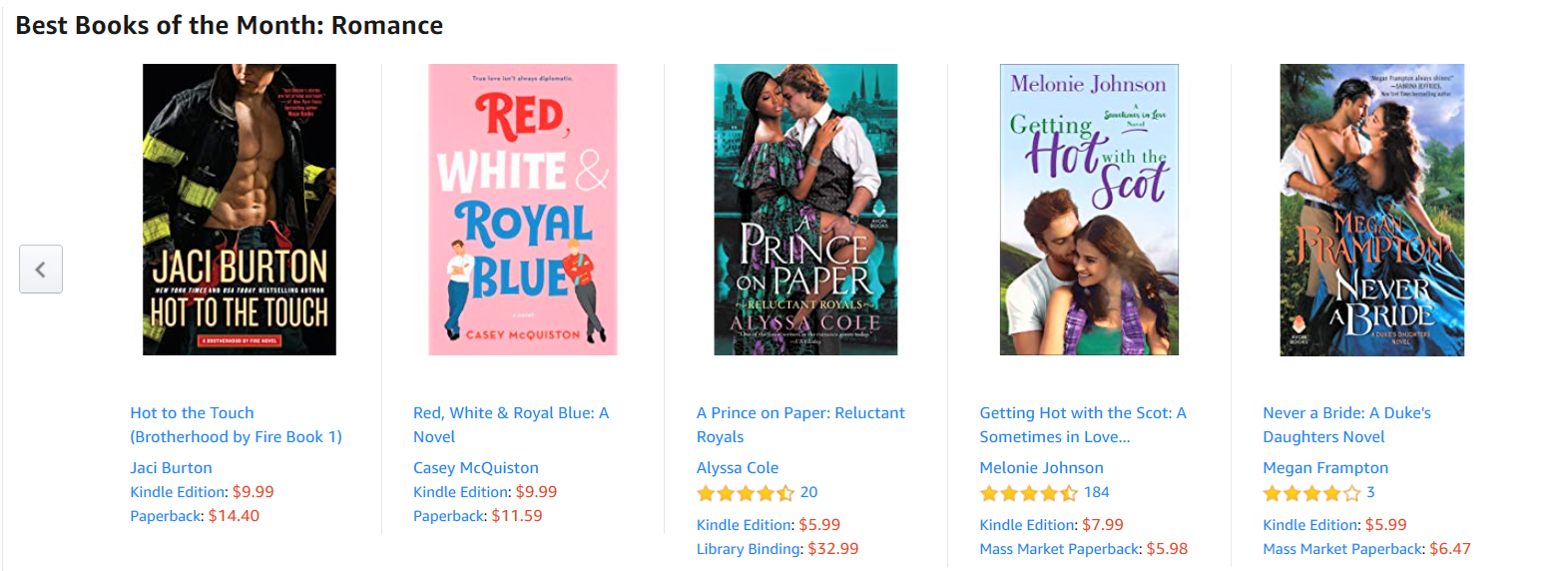1568x571 pixels.
Task: Open A Prince on Paper cover image
Action: (805, 210)
